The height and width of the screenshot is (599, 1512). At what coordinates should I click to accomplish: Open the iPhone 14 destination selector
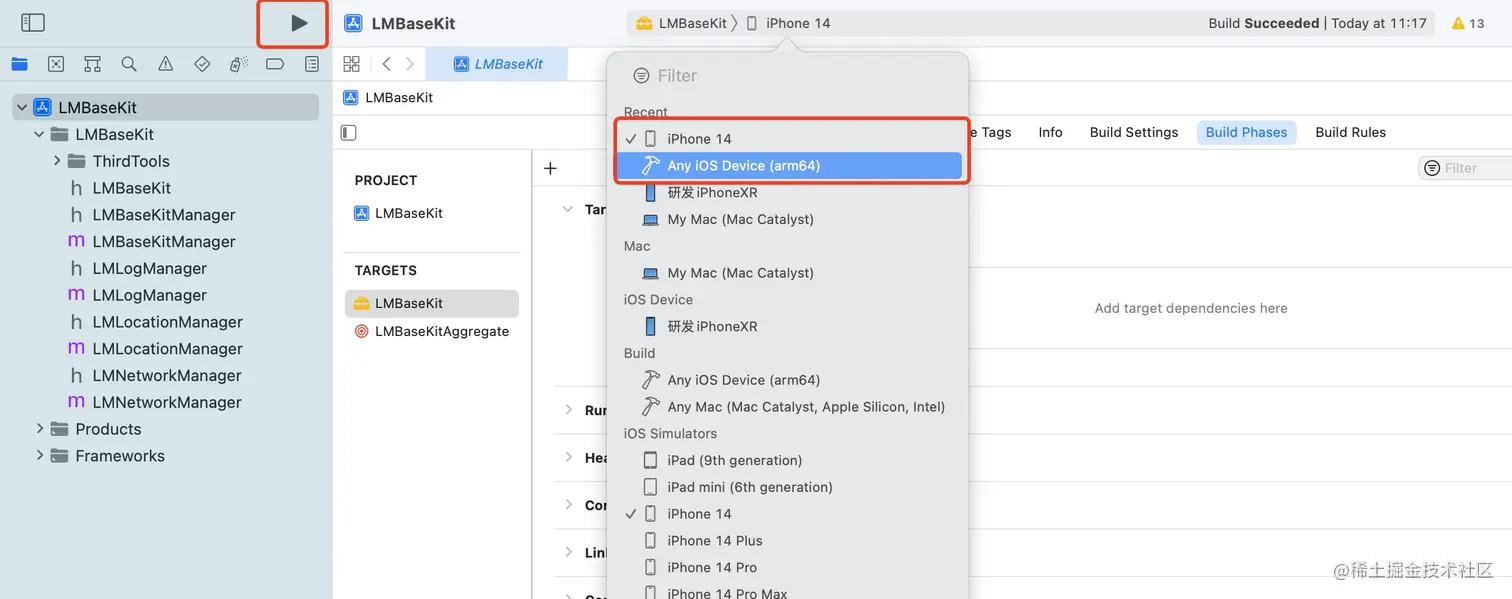pos(789,23)
